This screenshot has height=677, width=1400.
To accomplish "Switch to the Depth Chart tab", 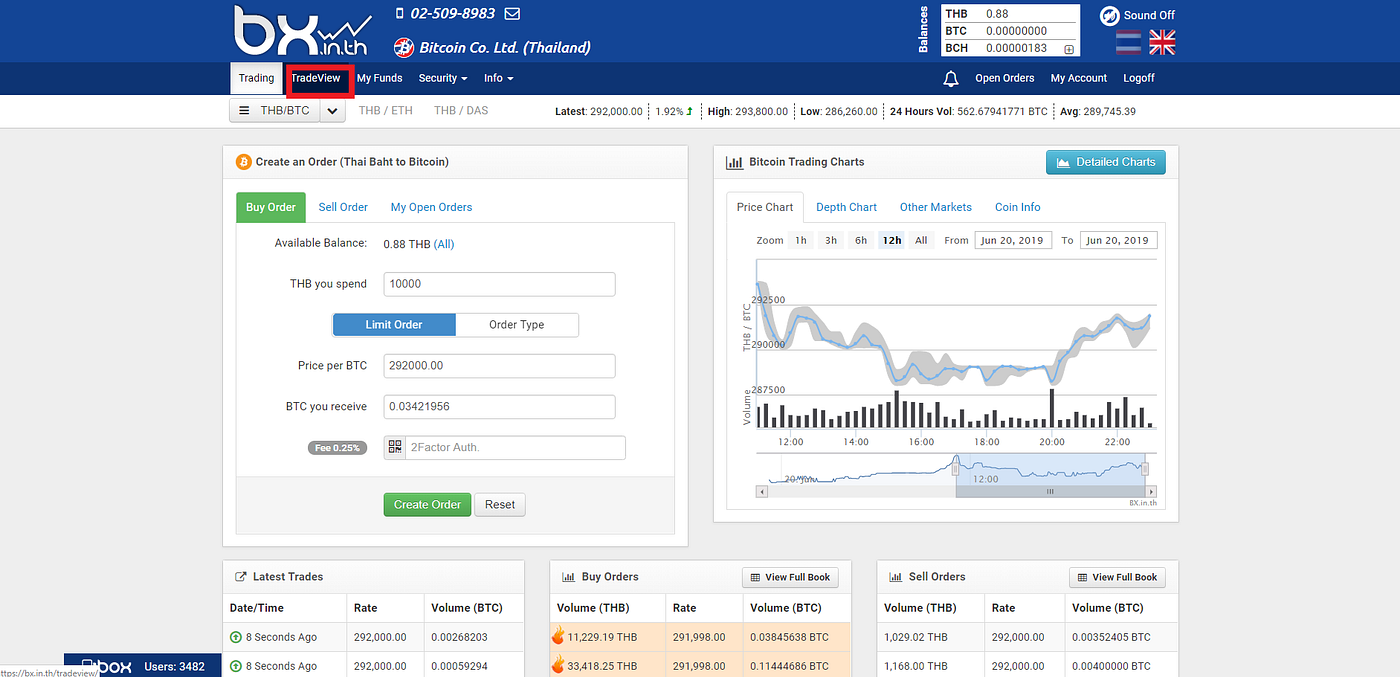I will point(846,207).
